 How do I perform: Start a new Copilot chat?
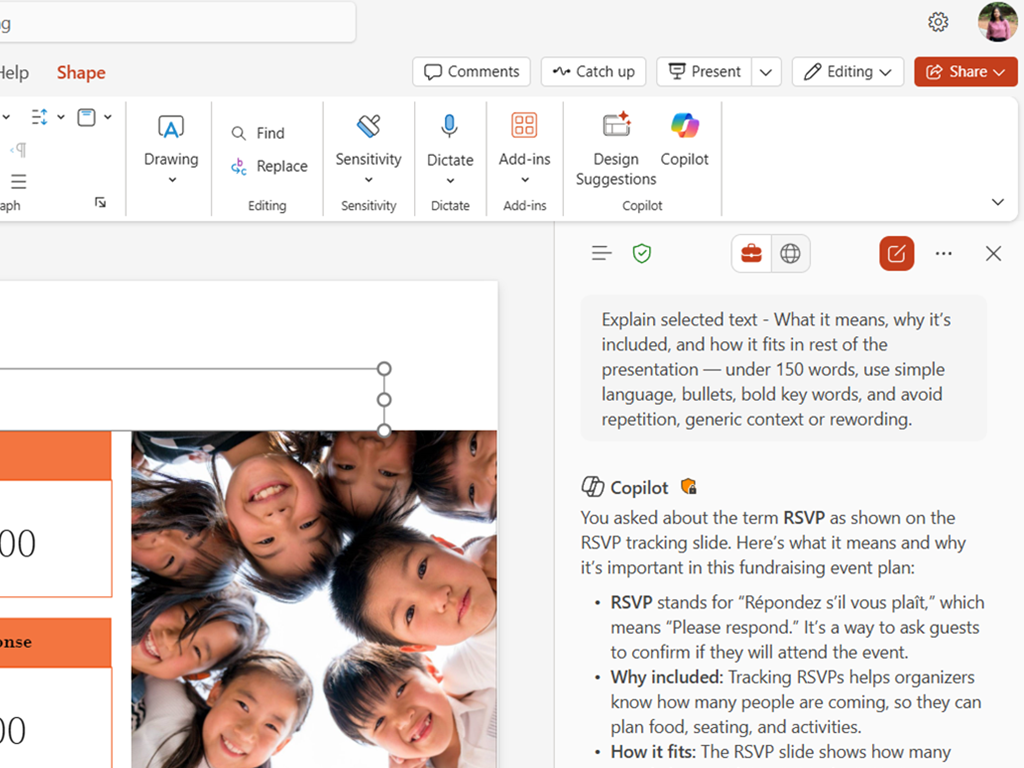(x=897, y=253)
